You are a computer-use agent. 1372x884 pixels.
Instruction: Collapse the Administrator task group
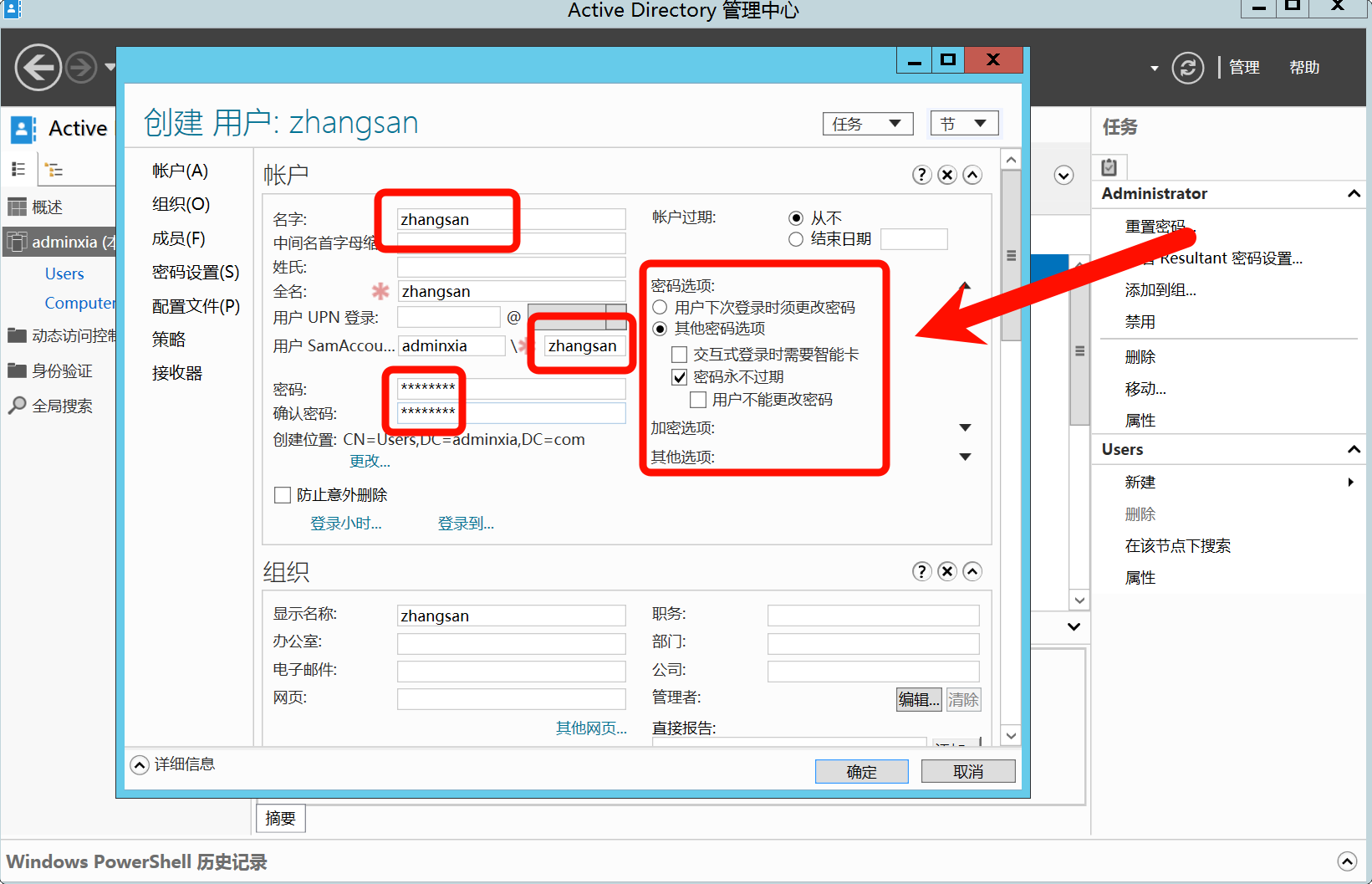[x=1354, y=193]
